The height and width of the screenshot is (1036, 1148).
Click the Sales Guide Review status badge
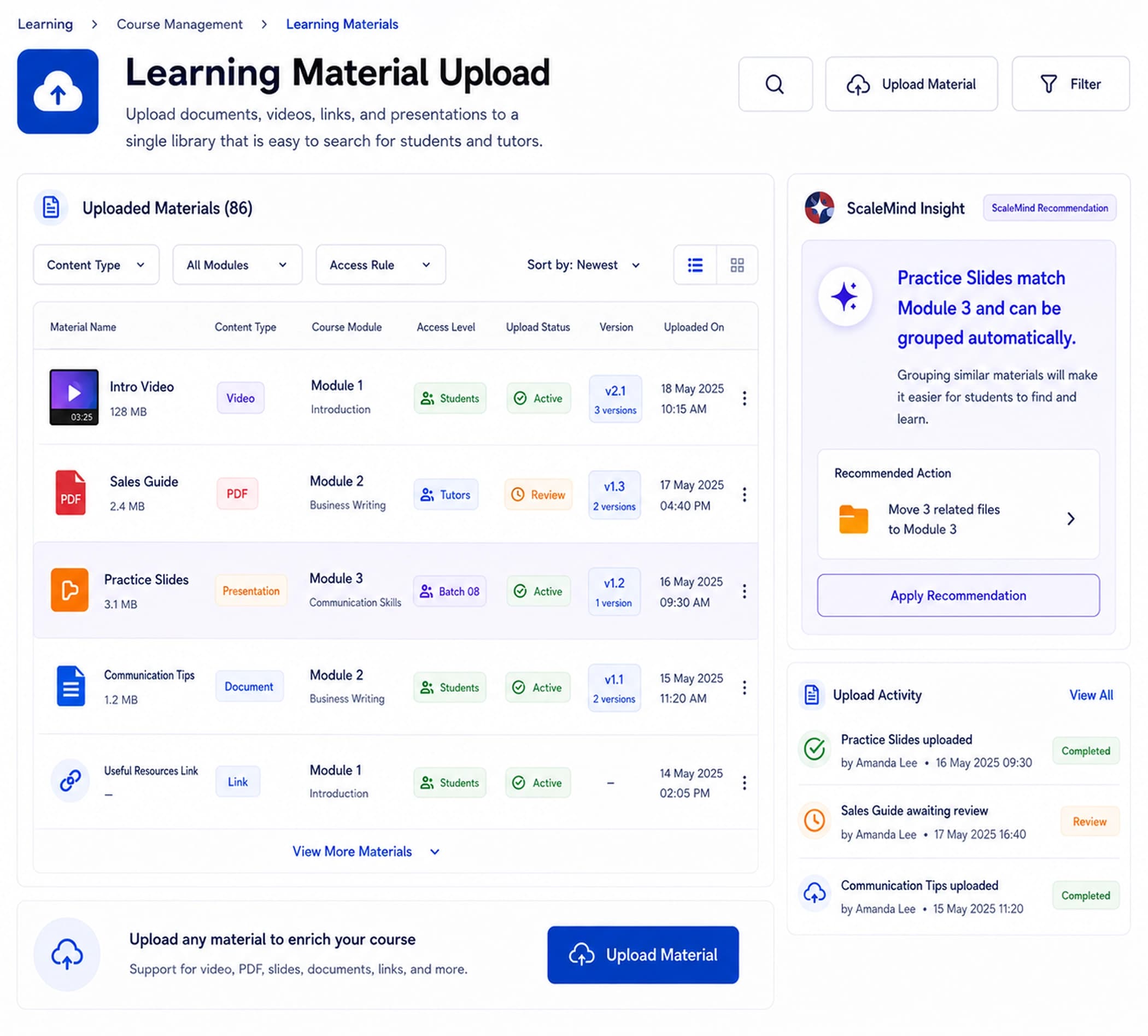(538, 494)
